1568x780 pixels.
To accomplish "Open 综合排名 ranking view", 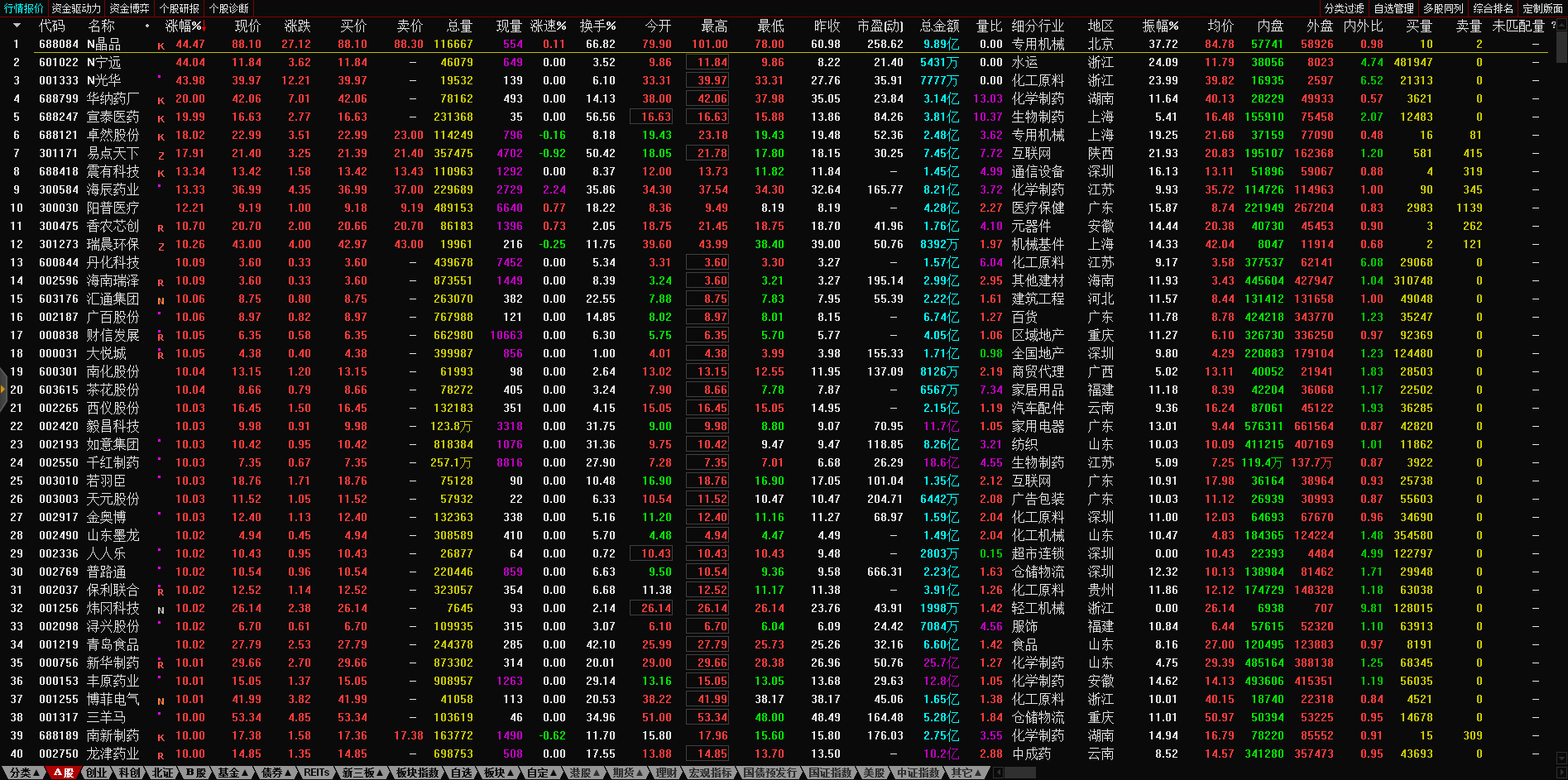I will [x=1493, y=8].
